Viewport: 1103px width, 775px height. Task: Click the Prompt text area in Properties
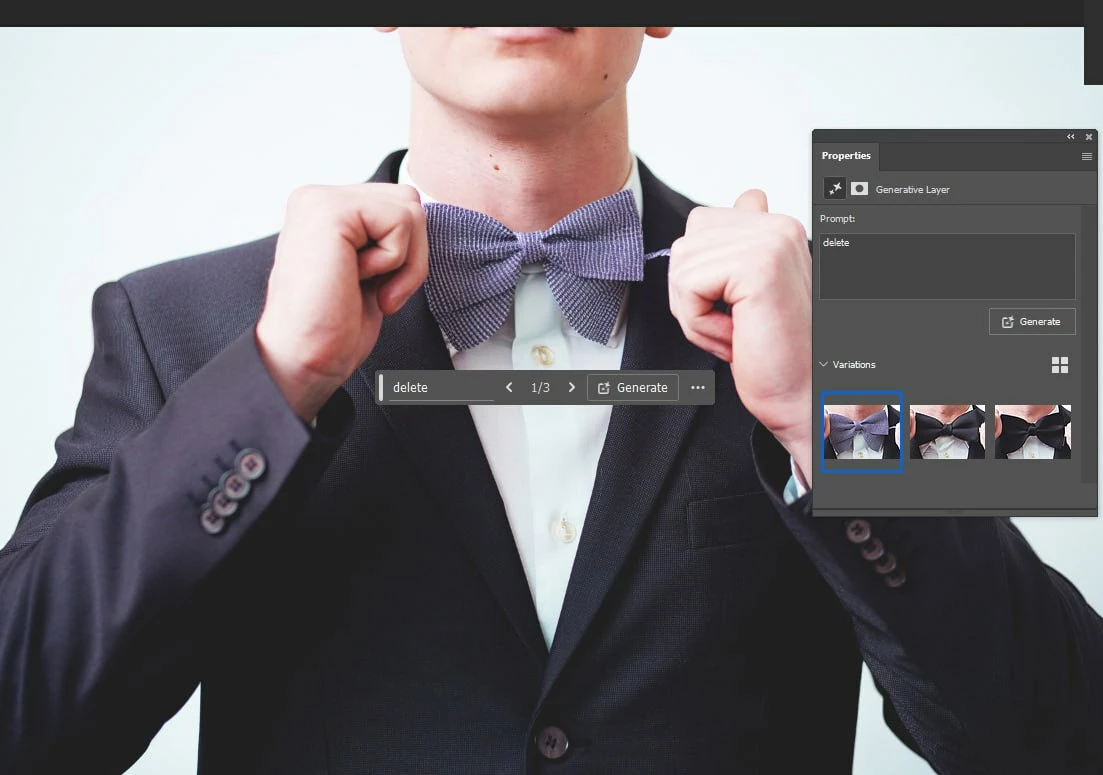click(947, 267)
